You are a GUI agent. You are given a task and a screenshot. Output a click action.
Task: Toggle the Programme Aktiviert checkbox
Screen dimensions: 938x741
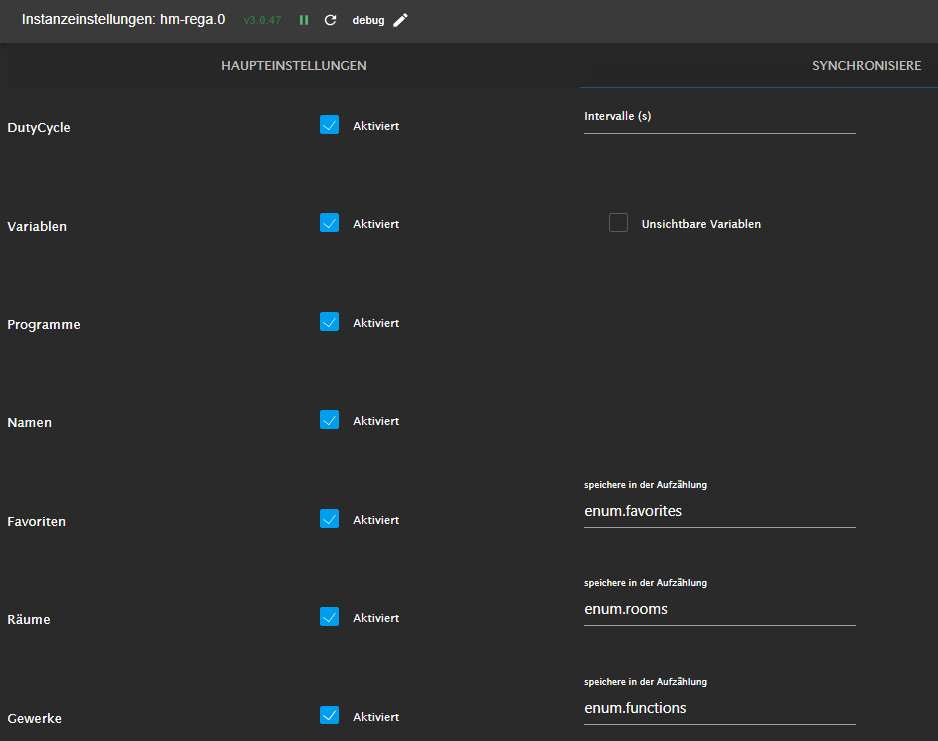[x=330, y=322]
